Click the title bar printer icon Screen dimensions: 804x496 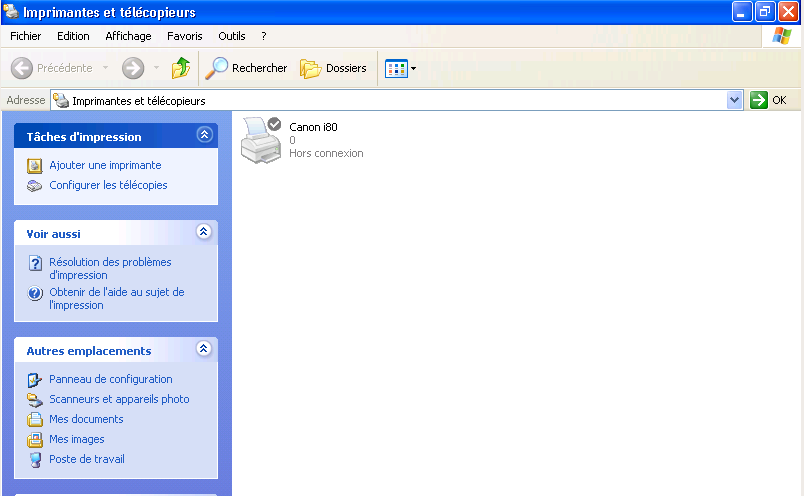pos(11,12)
